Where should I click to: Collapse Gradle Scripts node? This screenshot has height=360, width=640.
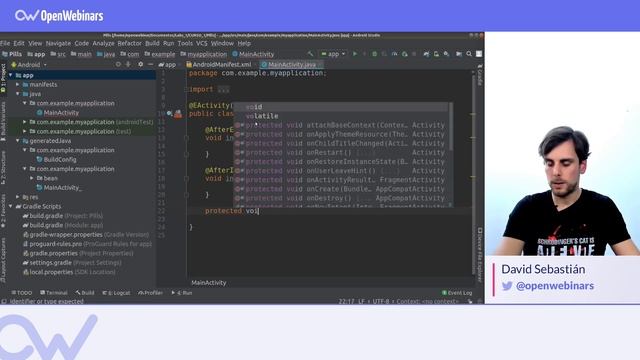coord(11,207)
